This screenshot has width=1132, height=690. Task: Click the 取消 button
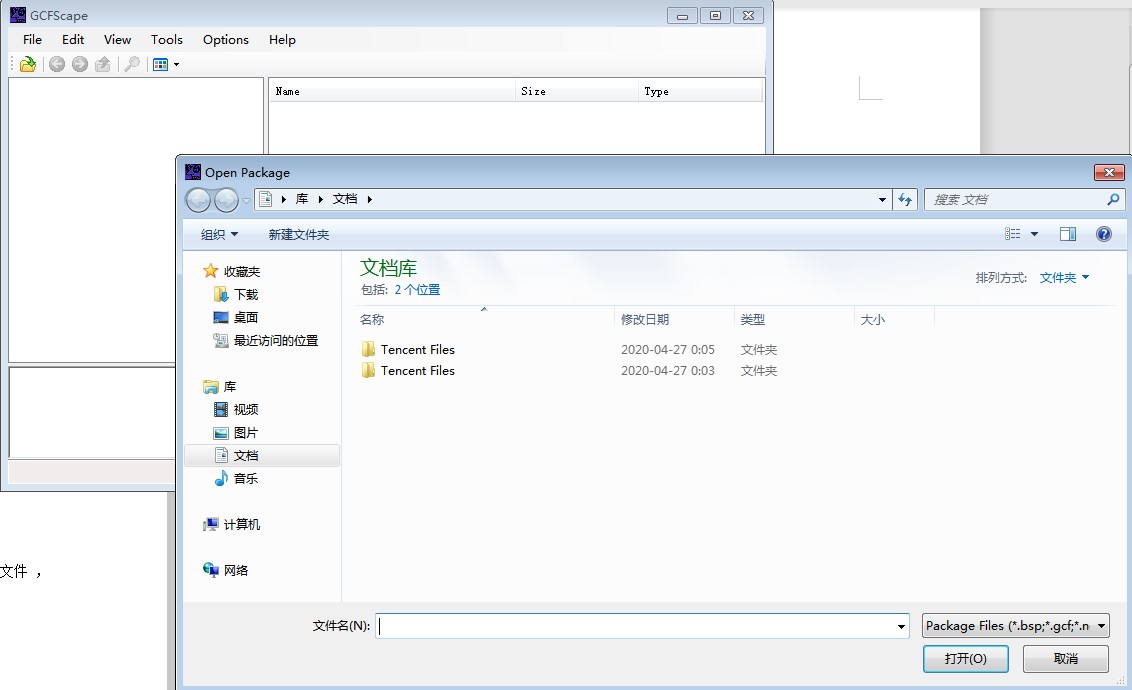[1066, 659]
